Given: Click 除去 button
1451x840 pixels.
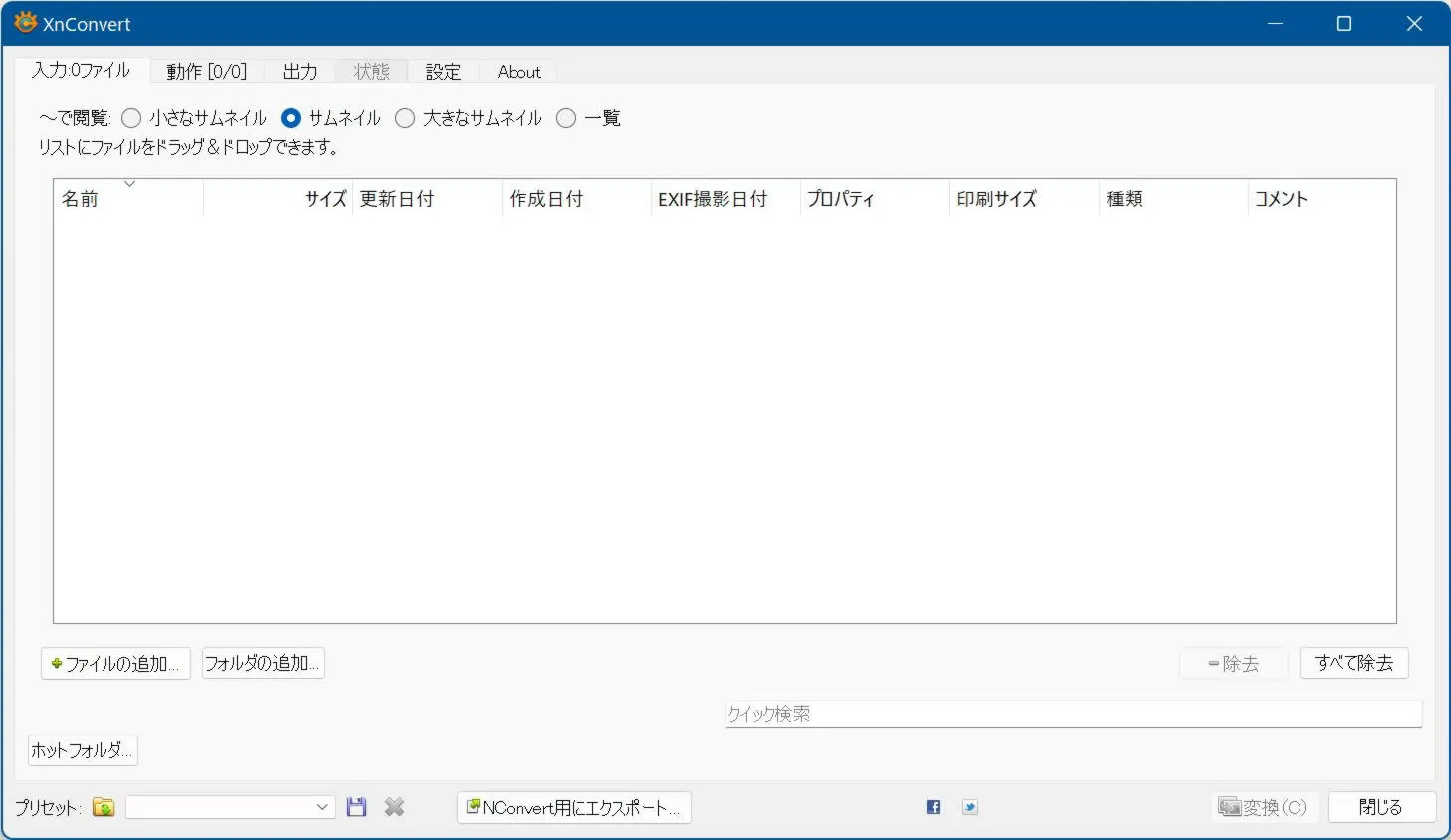Looking at the screenshot, I should 1234,664.
